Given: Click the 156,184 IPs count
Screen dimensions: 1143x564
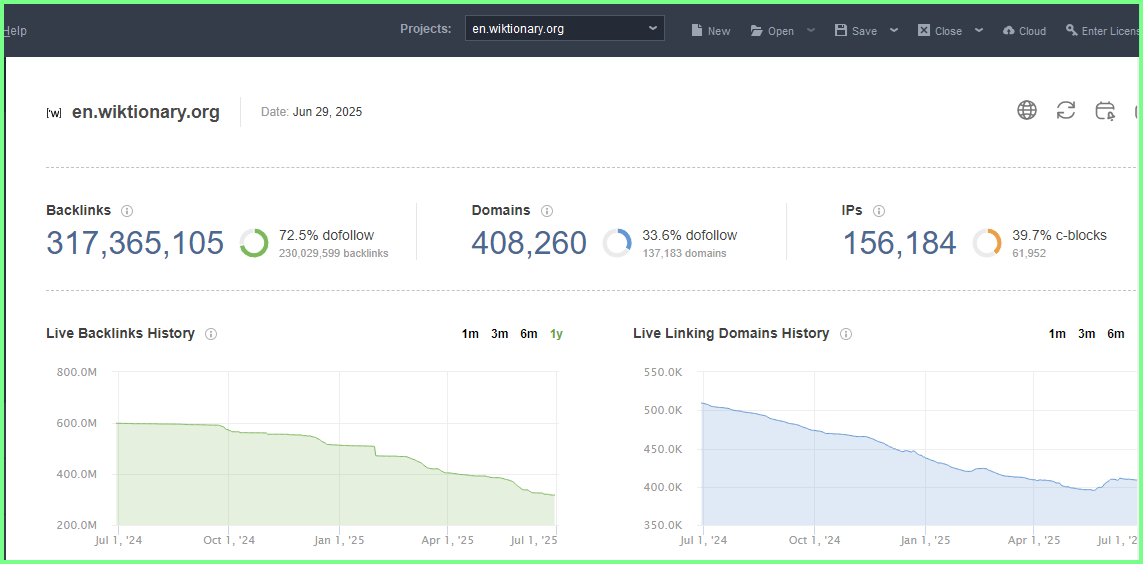Looking at the screenshot, I should (900, 243).
